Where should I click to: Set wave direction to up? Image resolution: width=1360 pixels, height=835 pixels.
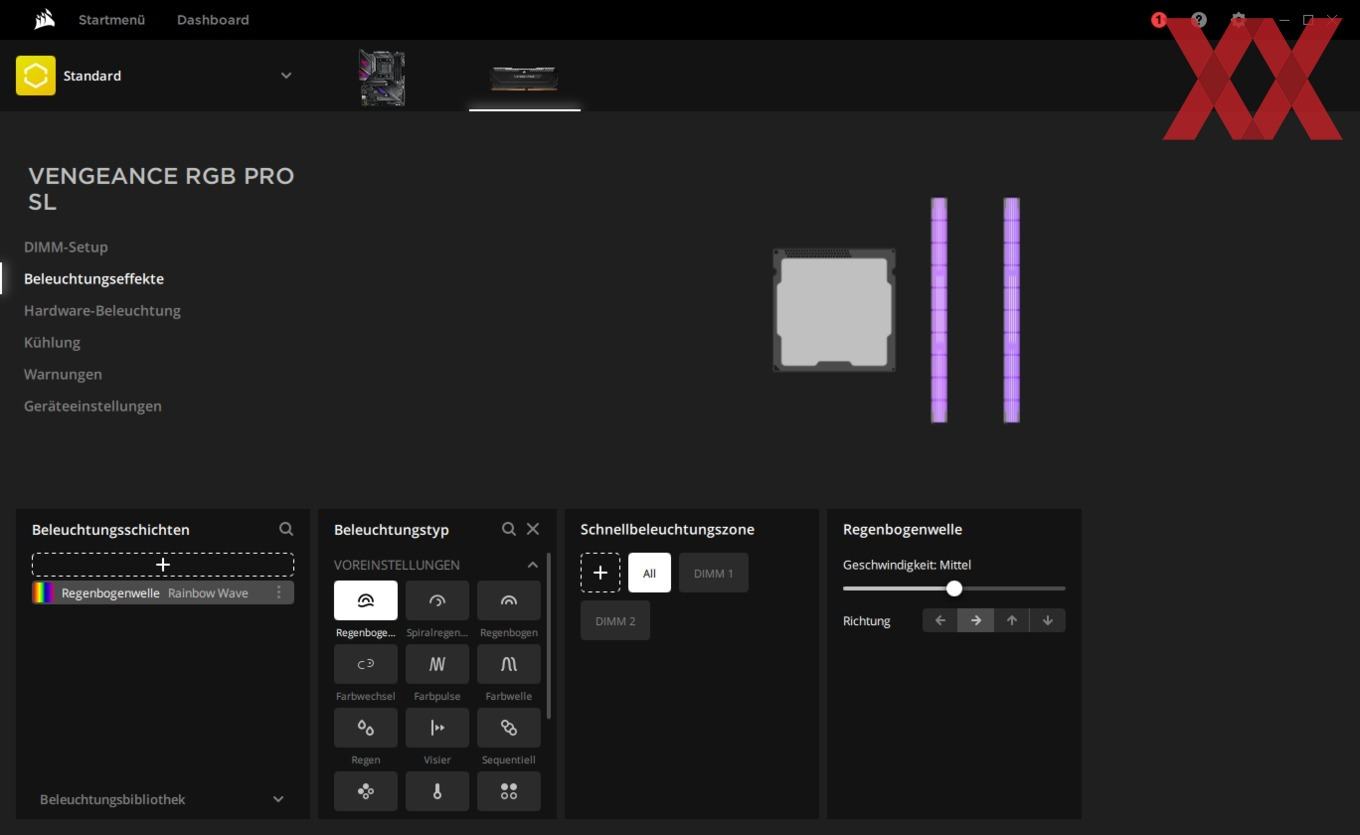[1012, 620]
